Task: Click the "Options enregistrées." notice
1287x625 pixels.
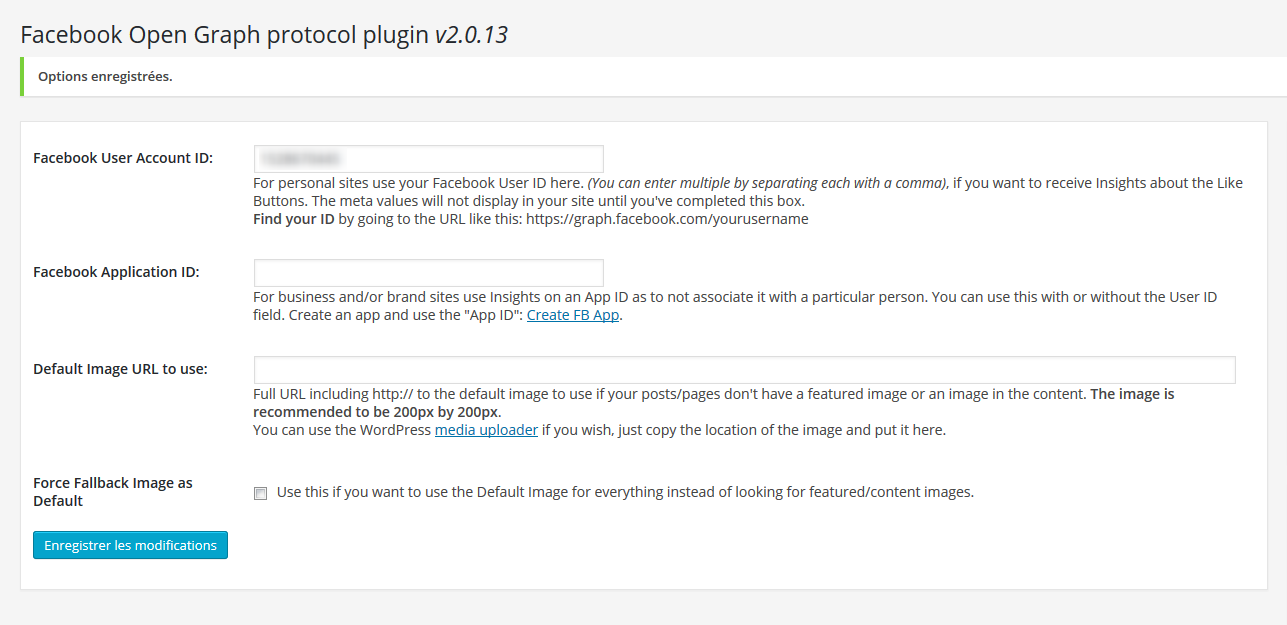Action: pyautogui.click(x=105, y=77)
